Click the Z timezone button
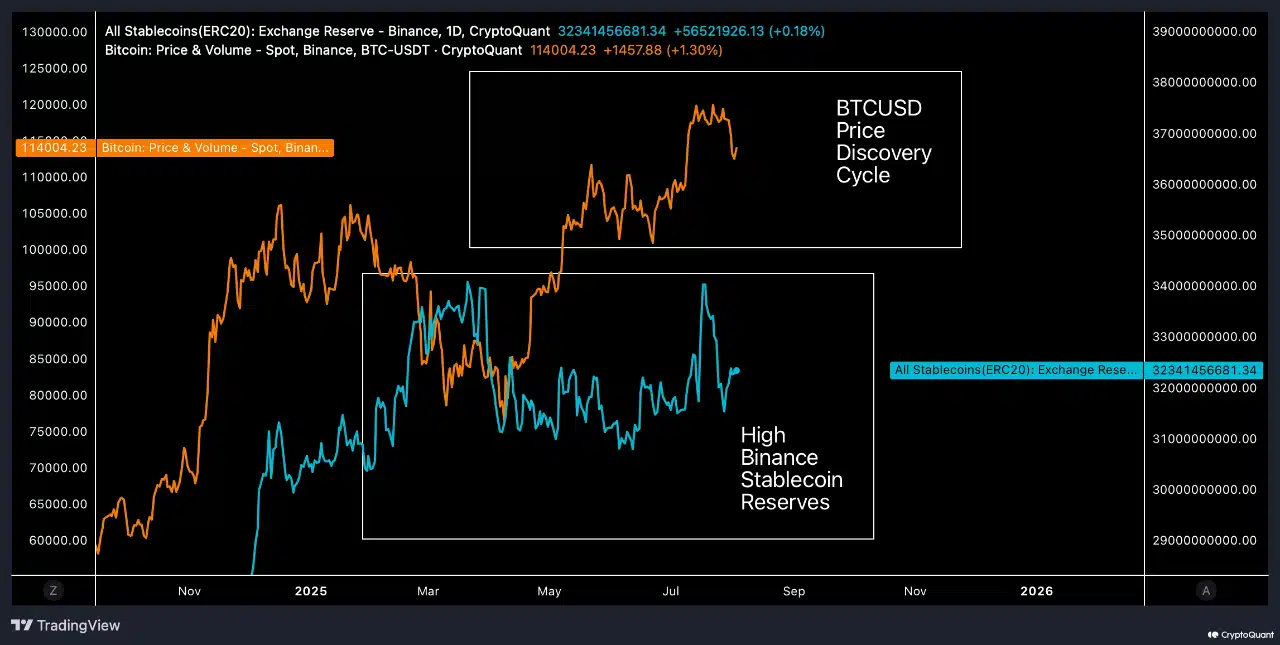This screenshot has height=645, width=1280. pyautogui.click(x=53, y=591)
